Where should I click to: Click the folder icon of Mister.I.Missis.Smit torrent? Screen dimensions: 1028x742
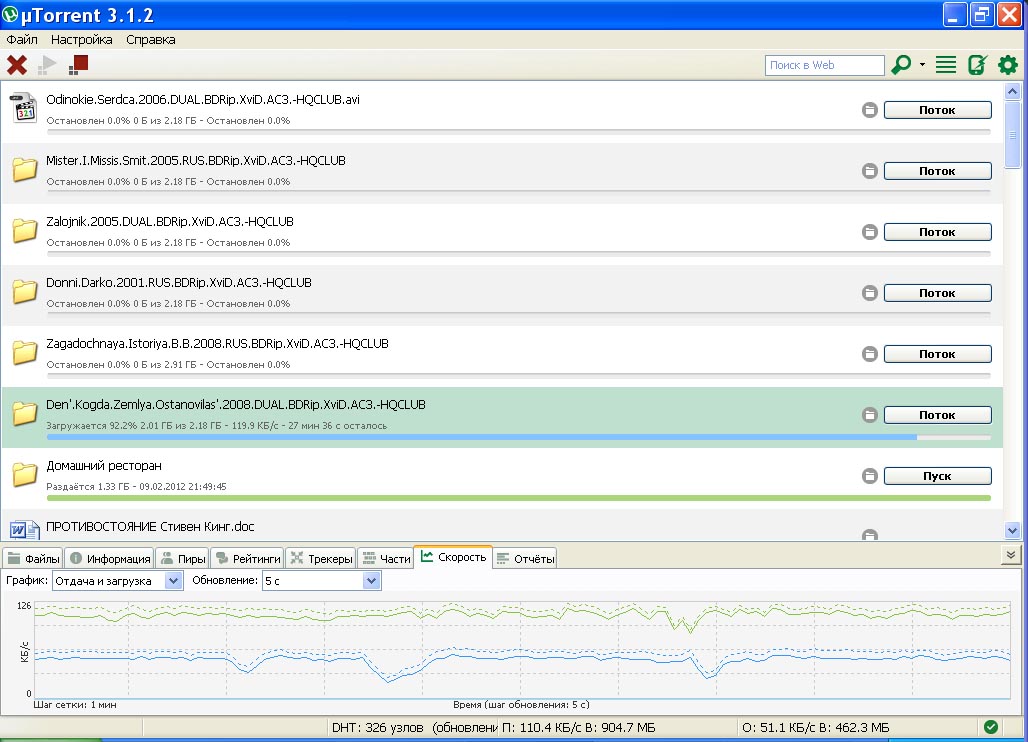tap(24, 169)
